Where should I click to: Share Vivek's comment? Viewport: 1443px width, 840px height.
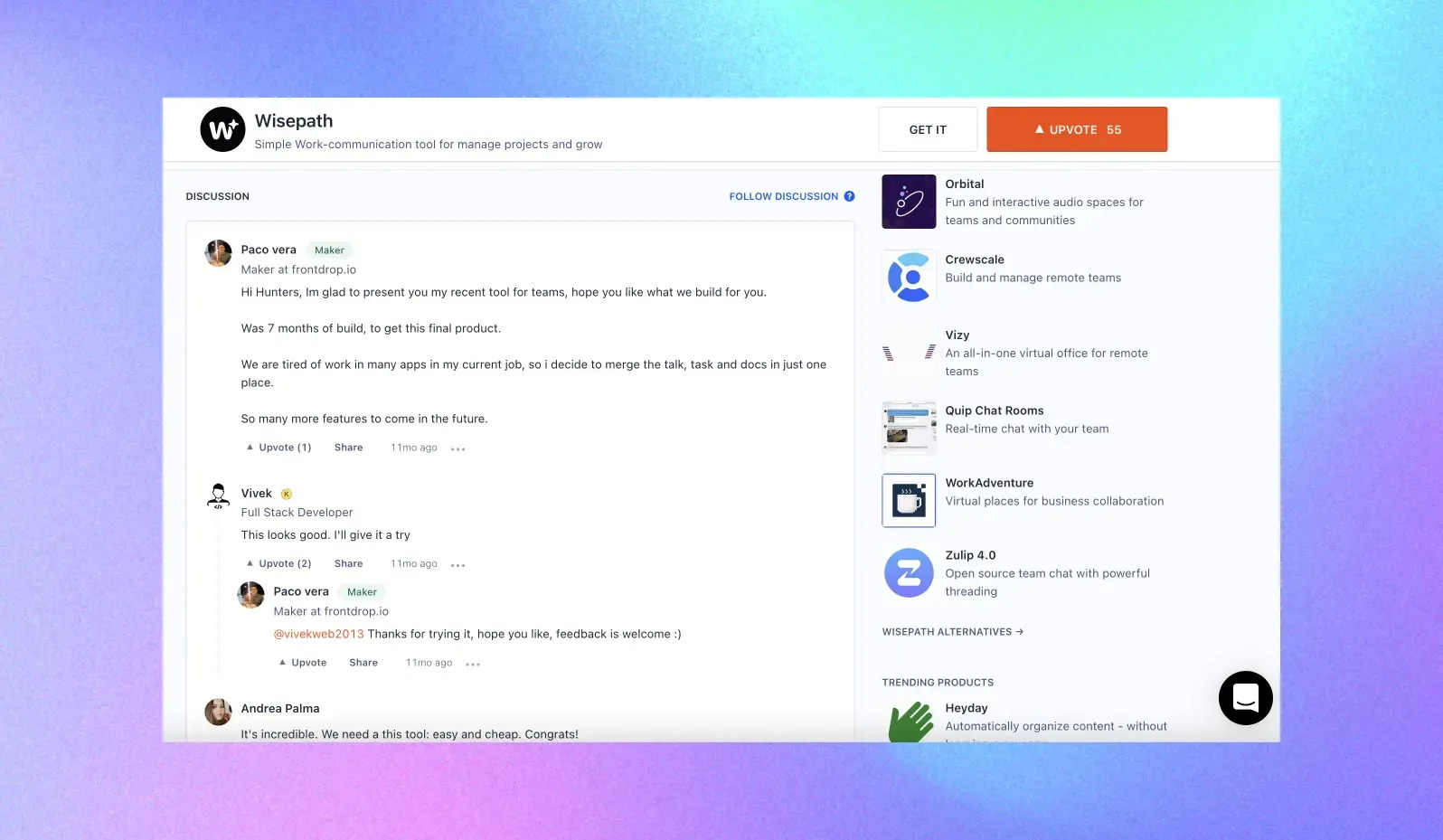pos(348,563)
